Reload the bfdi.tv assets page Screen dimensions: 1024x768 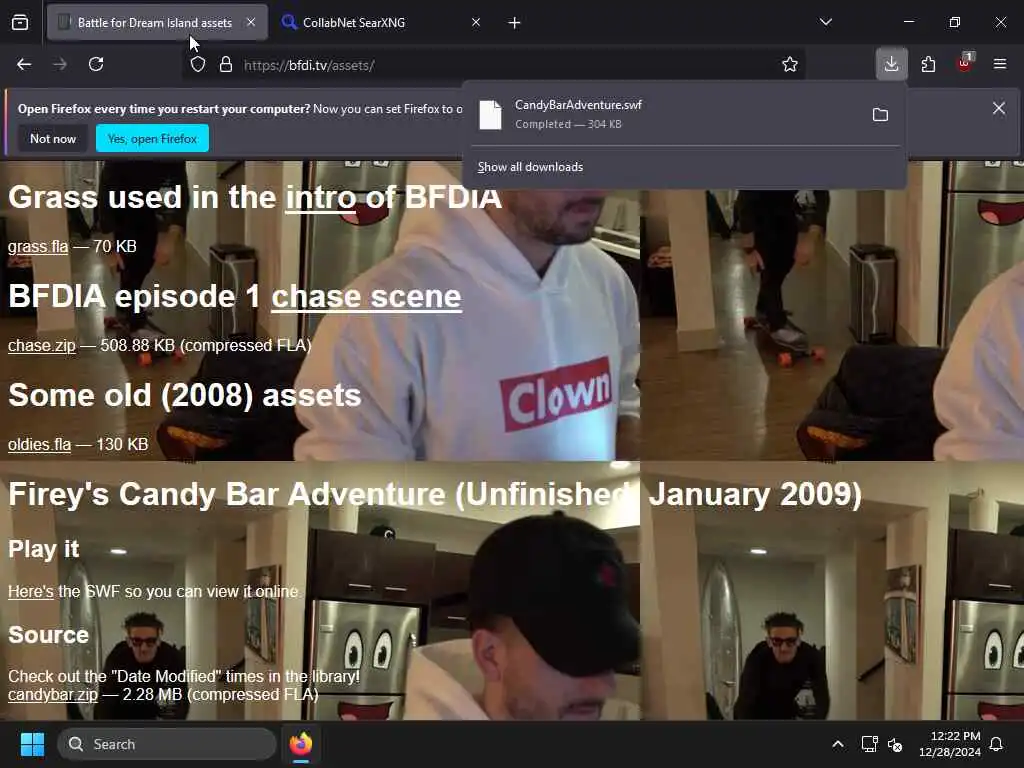pos(96,64)
